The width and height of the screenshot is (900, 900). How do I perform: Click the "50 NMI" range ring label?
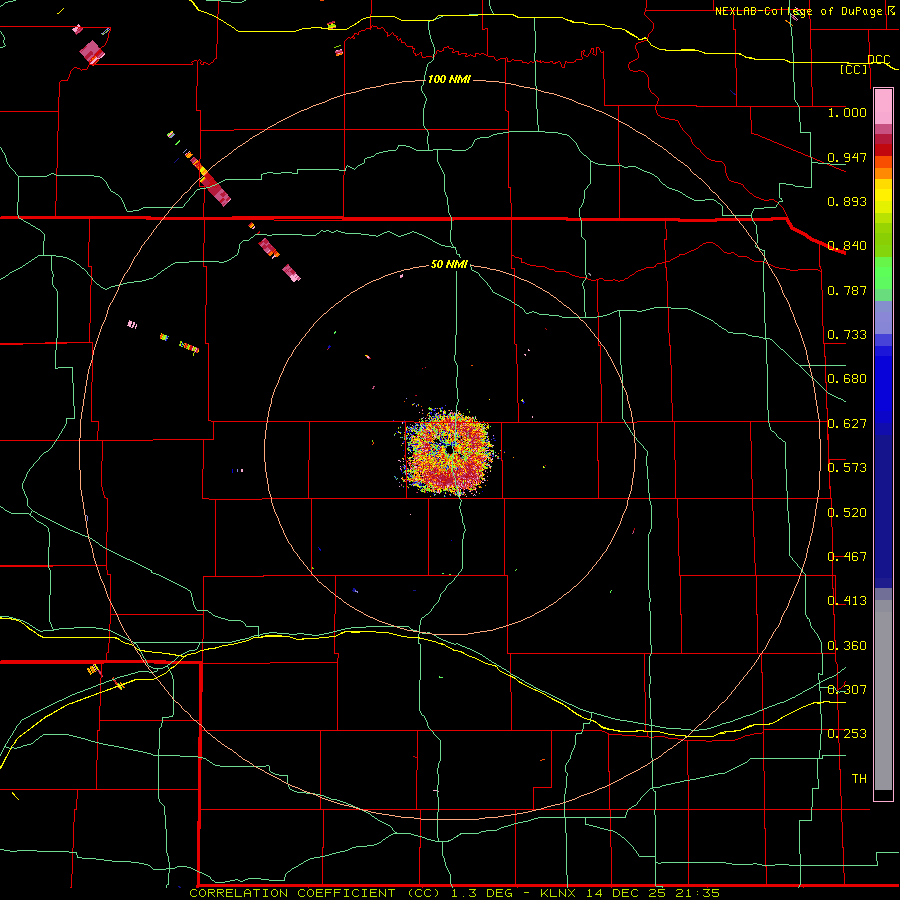point(449,264)
